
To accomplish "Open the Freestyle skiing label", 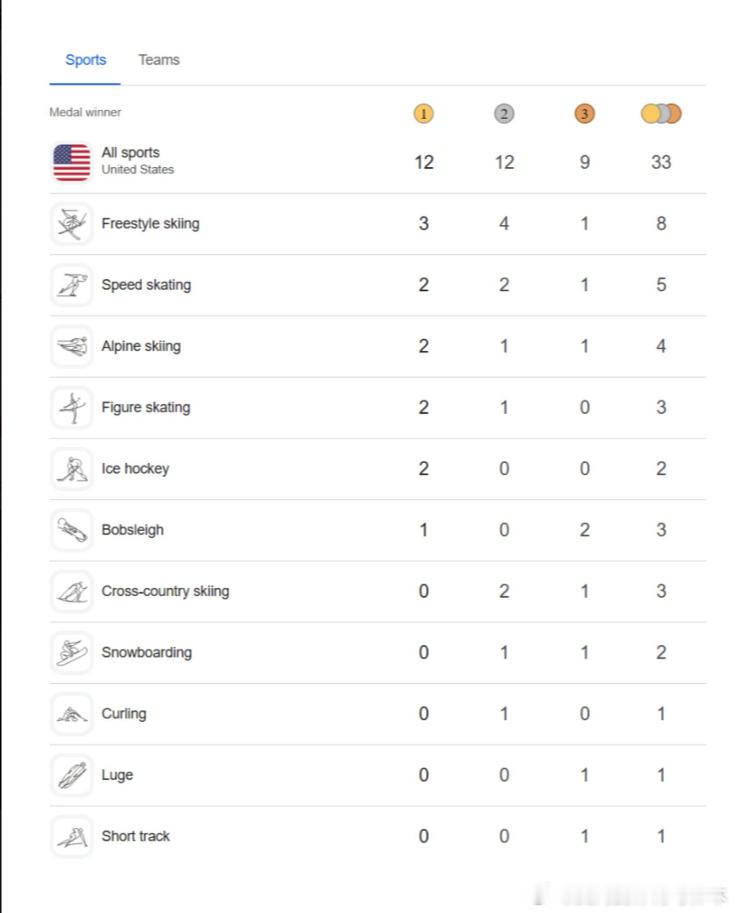I will (x=150, y=224).
